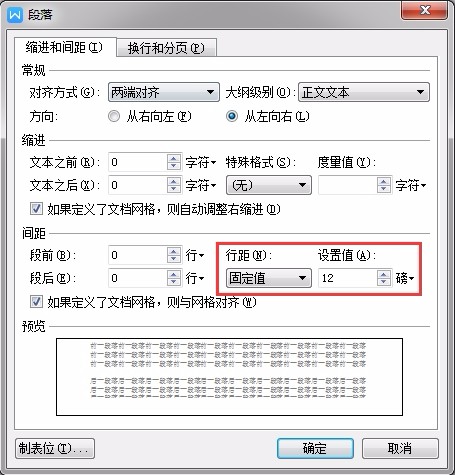The height and width of the screenshot is (475, 455).
Task: Open the 大纲级别 dropdown showing 正文文本
Action: (364, 92)
